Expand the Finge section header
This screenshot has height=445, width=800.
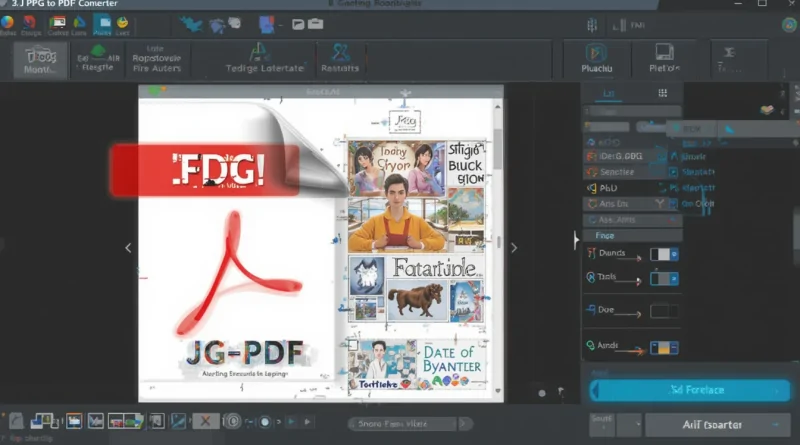[x=632, y=235]
